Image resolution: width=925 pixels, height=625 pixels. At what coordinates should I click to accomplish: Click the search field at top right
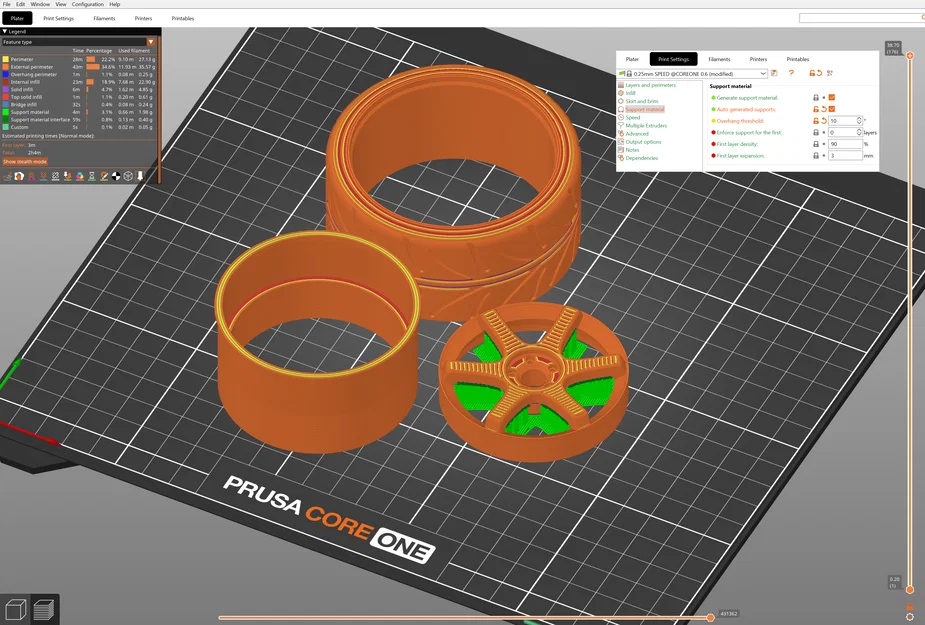pos(862,18)
